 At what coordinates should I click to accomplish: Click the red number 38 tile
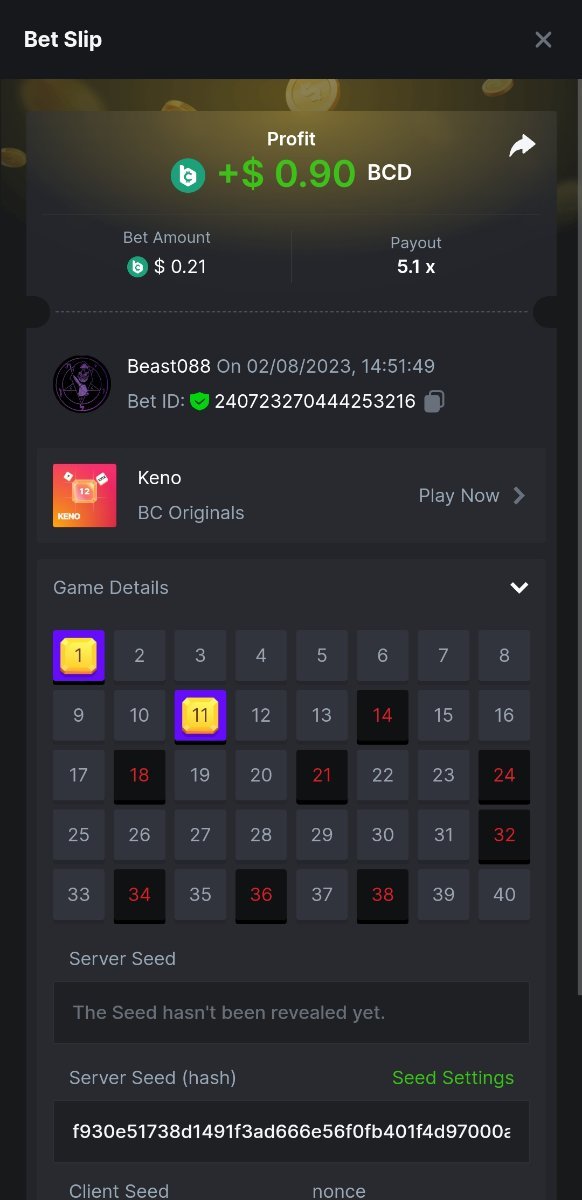click(x=383, y=896)
